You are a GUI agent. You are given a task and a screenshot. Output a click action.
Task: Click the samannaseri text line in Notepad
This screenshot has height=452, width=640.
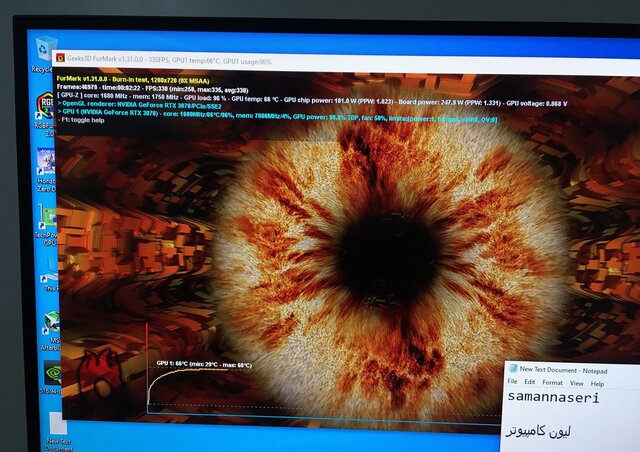click(x=552, y=398)
